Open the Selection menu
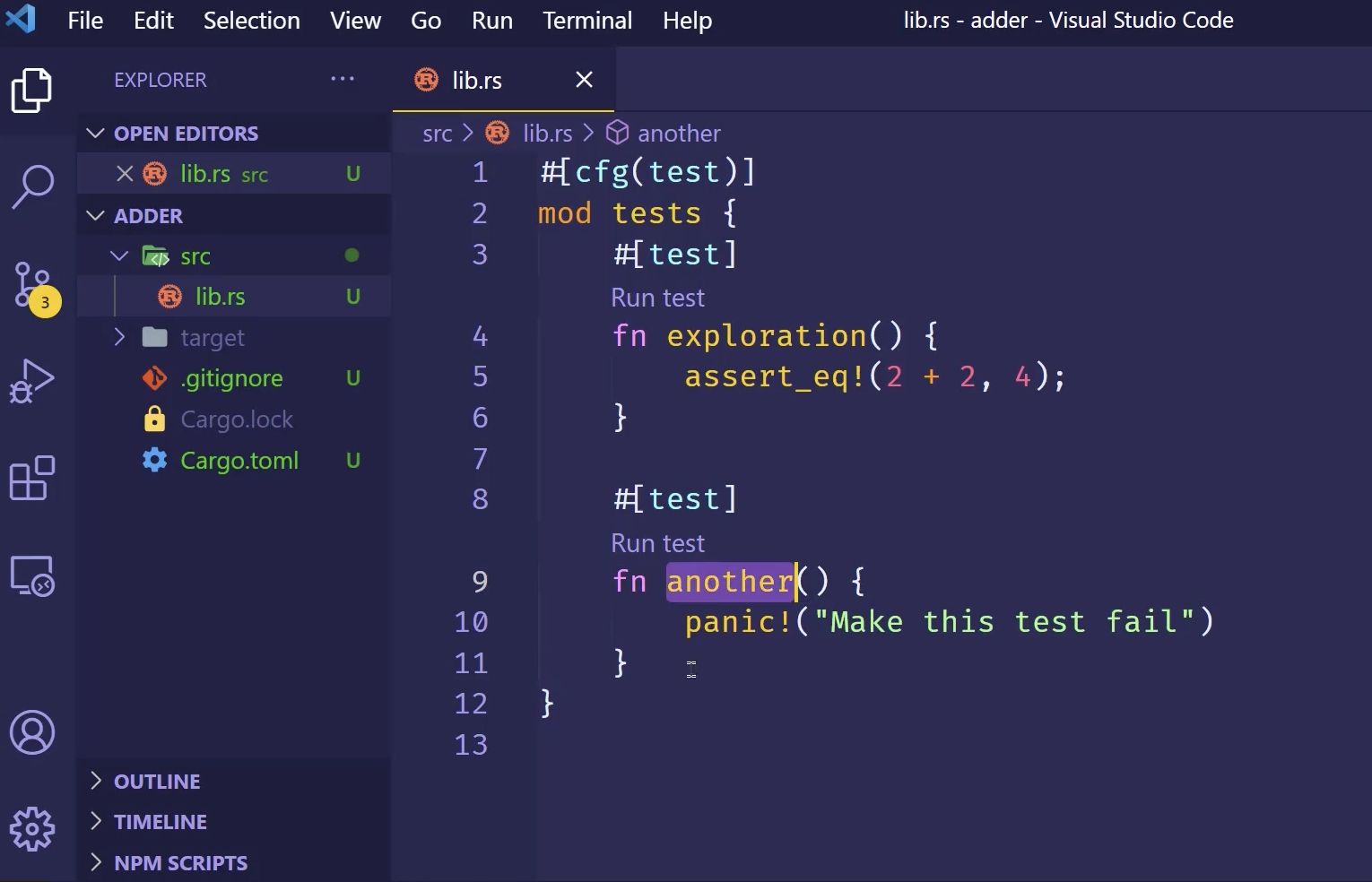Image resolution: width=1372 pixels, height=882 pixels. click(x=251, y=20)
